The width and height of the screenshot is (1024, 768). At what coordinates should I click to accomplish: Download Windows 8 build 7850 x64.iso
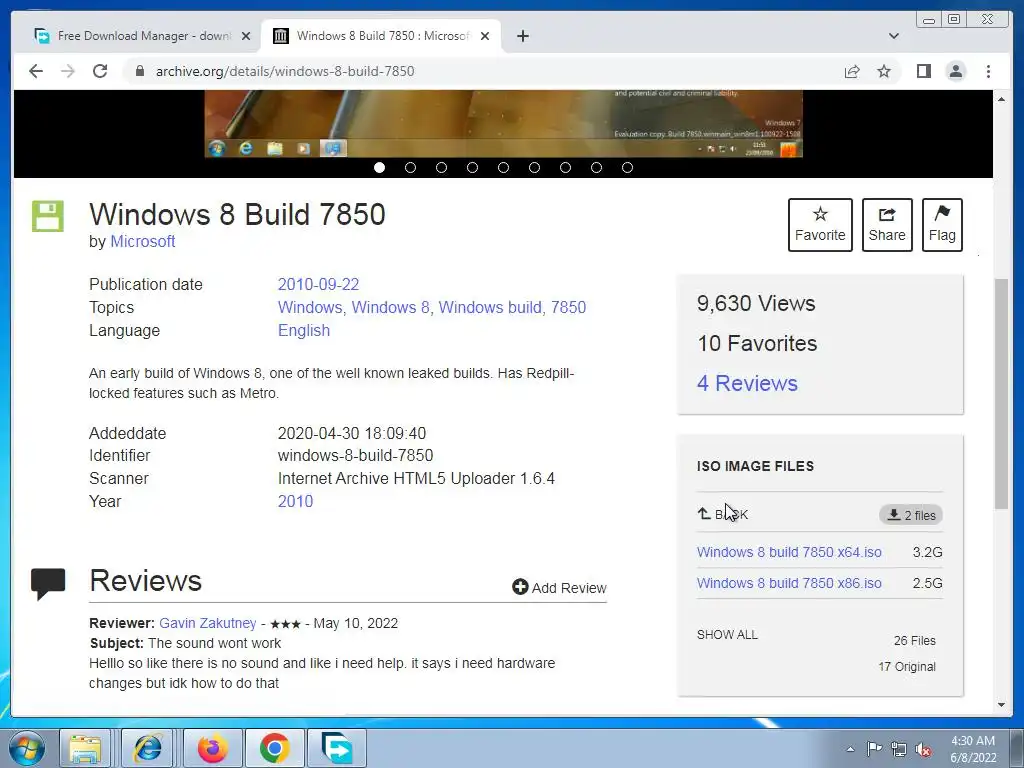click(789, 552)
